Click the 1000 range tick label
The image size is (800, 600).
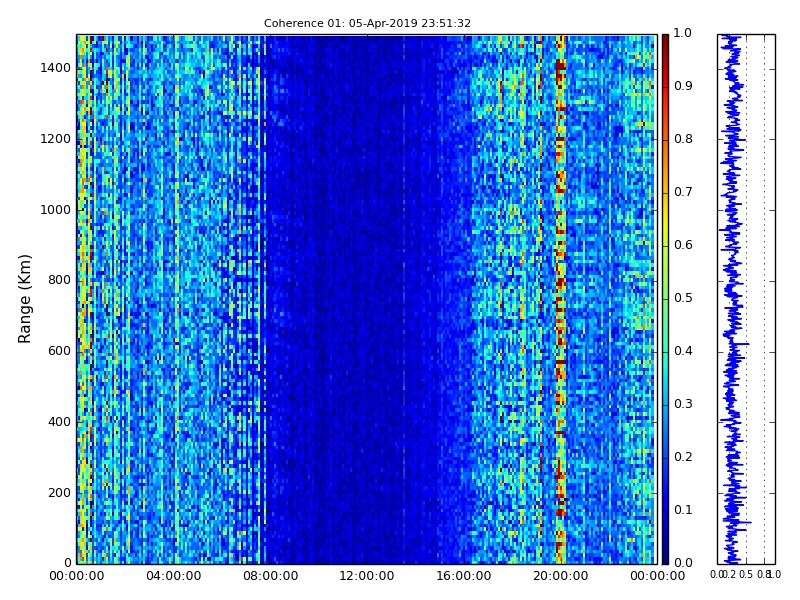click(56, 210)
